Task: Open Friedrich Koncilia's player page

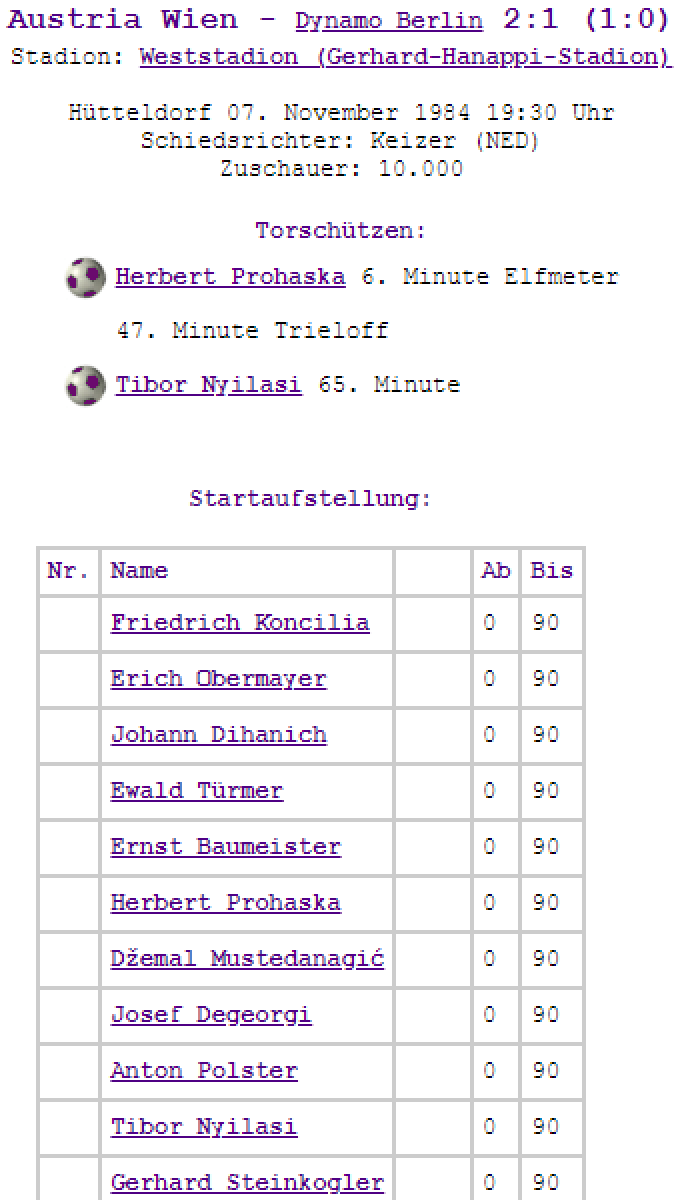Action: 240,623
